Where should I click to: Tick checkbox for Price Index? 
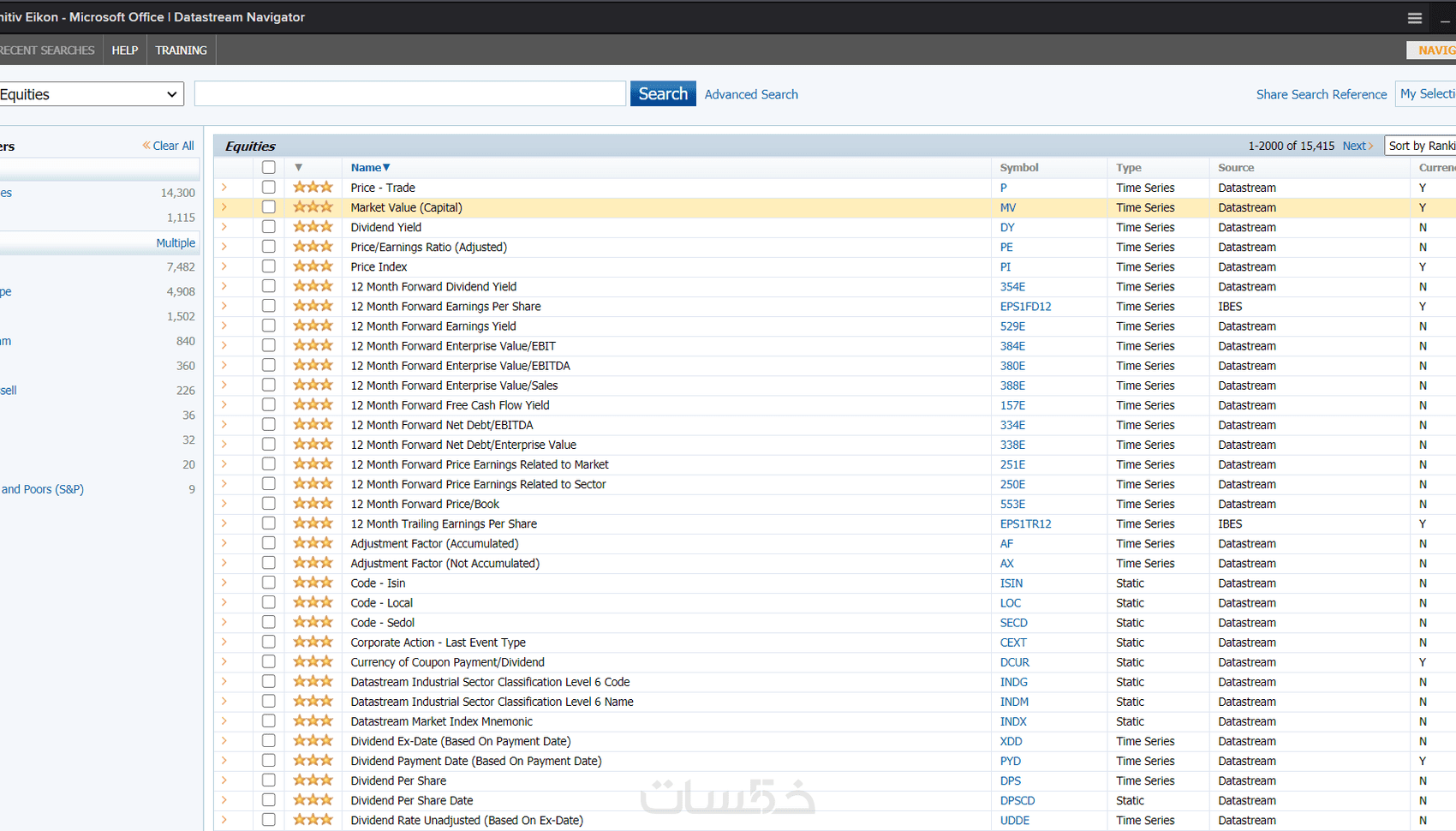coord(269,266)
